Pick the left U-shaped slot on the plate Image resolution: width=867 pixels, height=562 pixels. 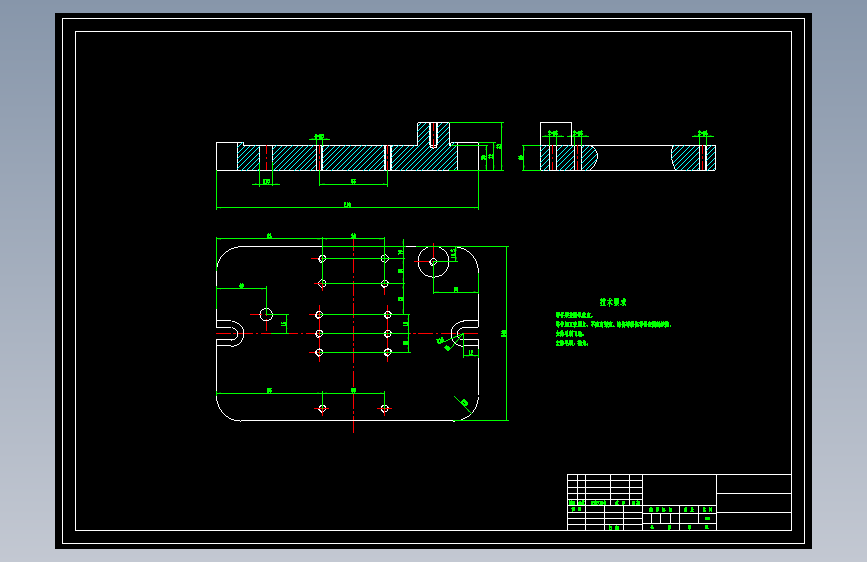230,334
